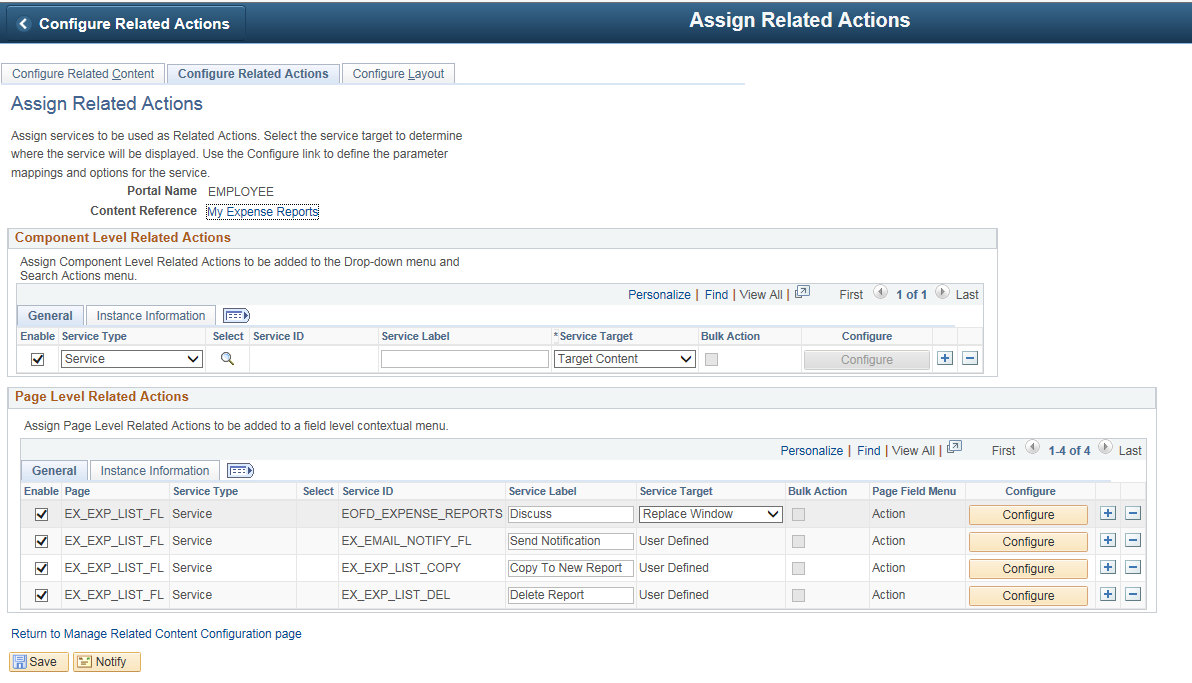Open the My Expense Reports link
Screen dimensions: 1192x683
click(x=262, y=211)
